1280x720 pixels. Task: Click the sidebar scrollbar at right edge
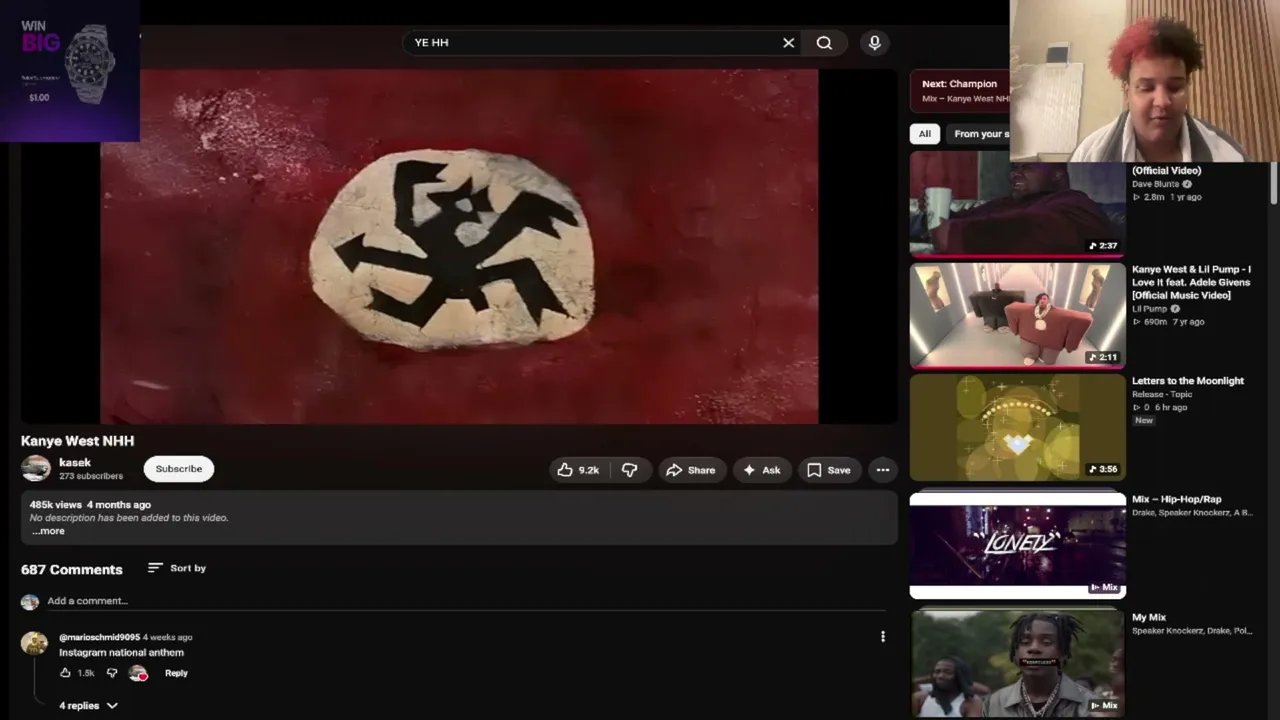[1273, 185]
